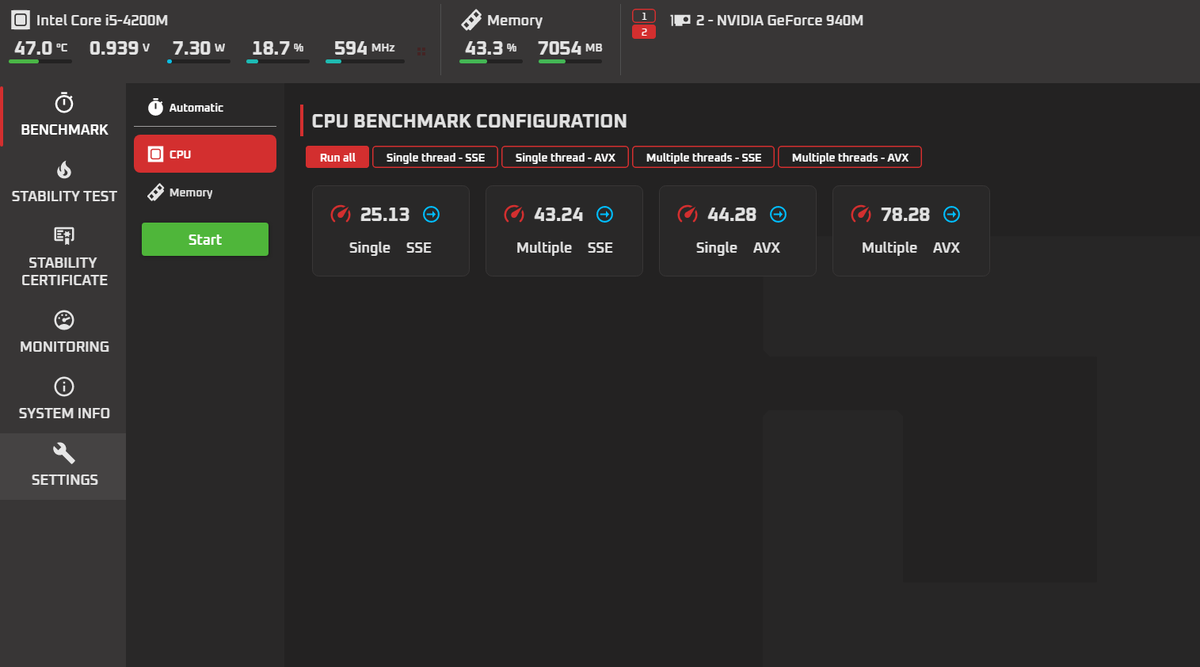This screenshot has width=1200, height=667.
Task: Click the Settings wrench icon
Action: 64,453
